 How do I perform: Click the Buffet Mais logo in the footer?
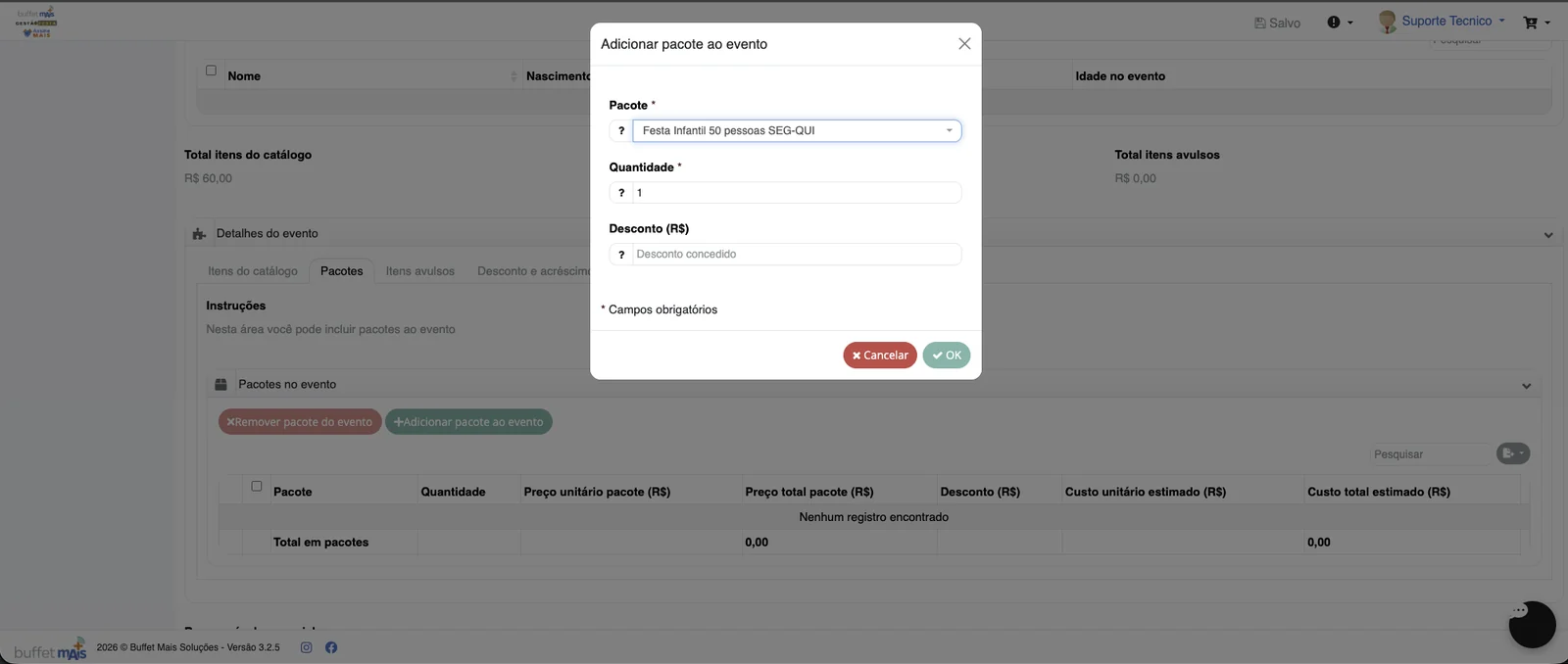tap(50, 648)
